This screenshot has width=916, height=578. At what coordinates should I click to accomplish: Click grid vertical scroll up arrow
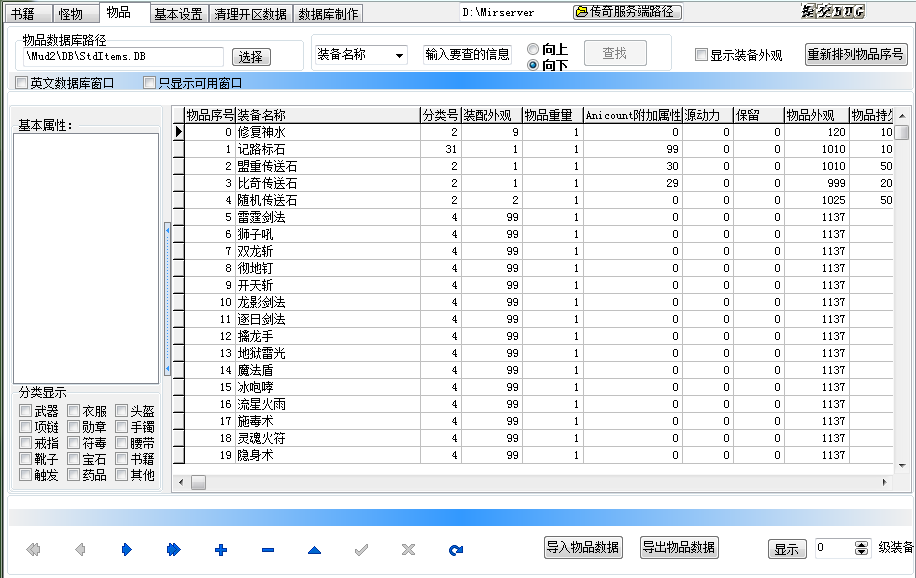coord(903,116)
